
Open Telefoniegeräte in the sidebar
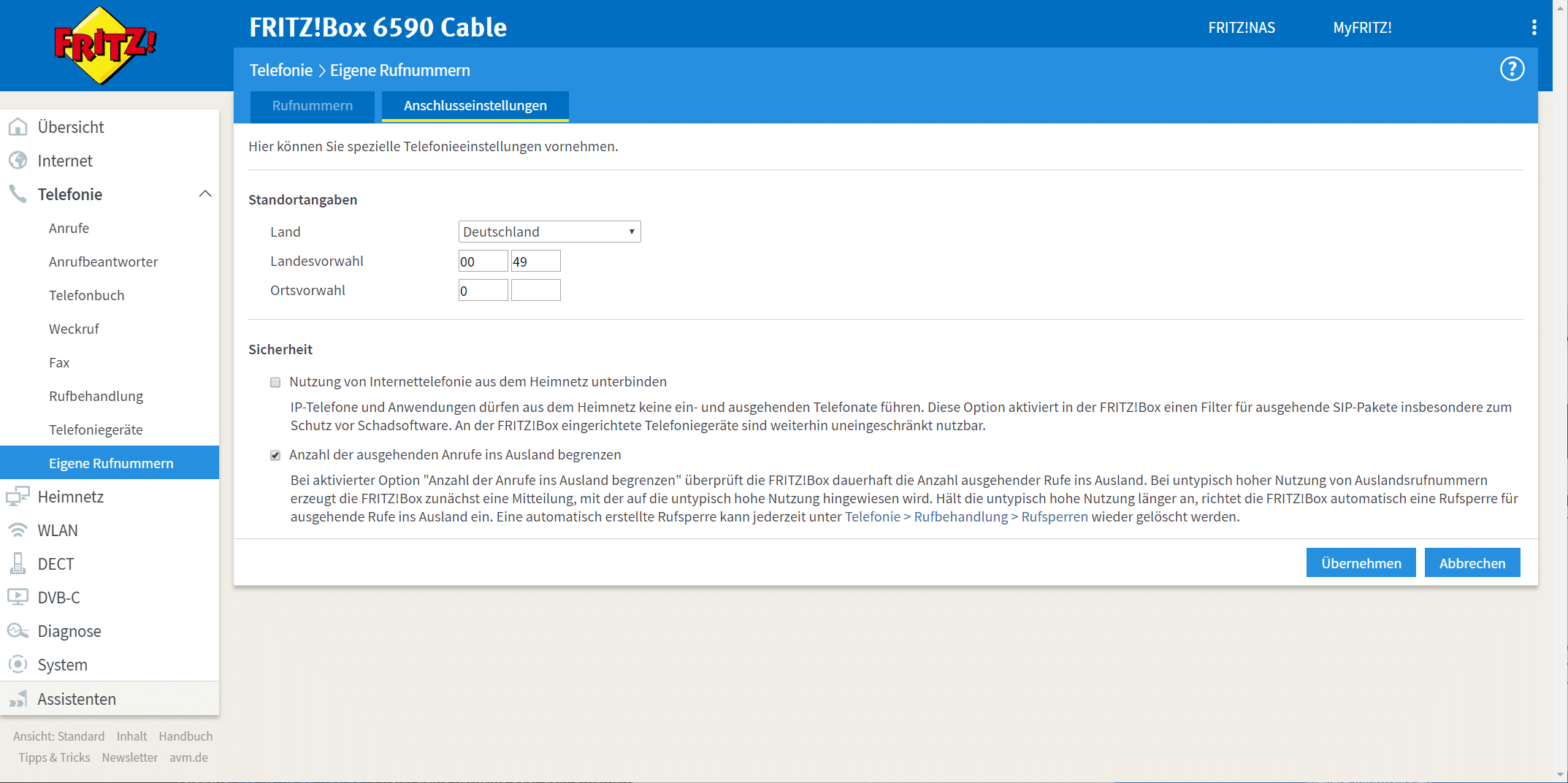[96, 429]
